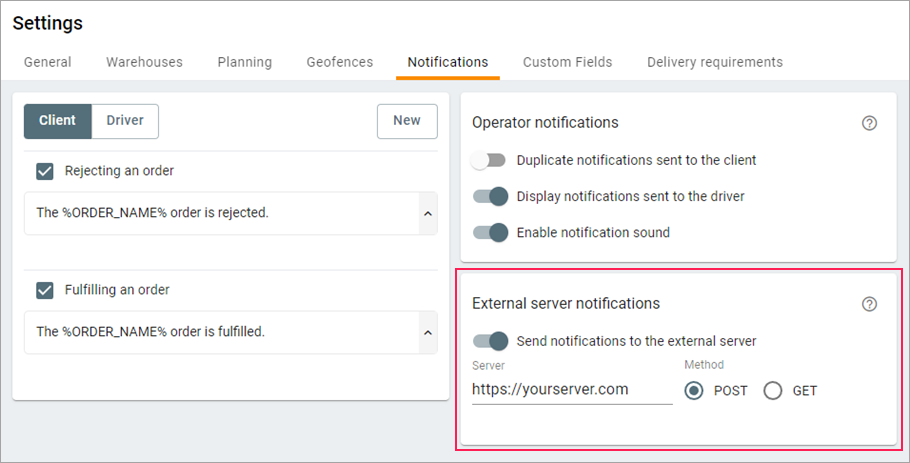Switch to the General tab
This screenshot has width=910, height=463.
[48, 62]
